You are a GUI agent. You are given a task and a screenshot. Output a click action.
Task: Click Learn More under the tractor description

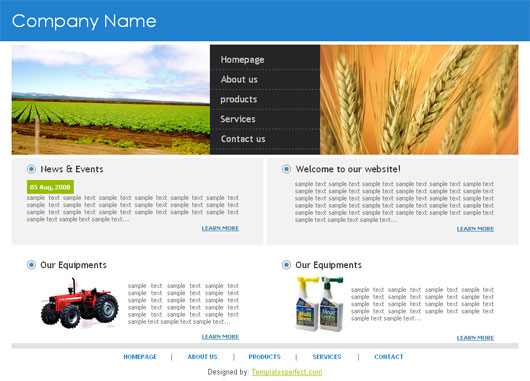click(x=220, y=337)
